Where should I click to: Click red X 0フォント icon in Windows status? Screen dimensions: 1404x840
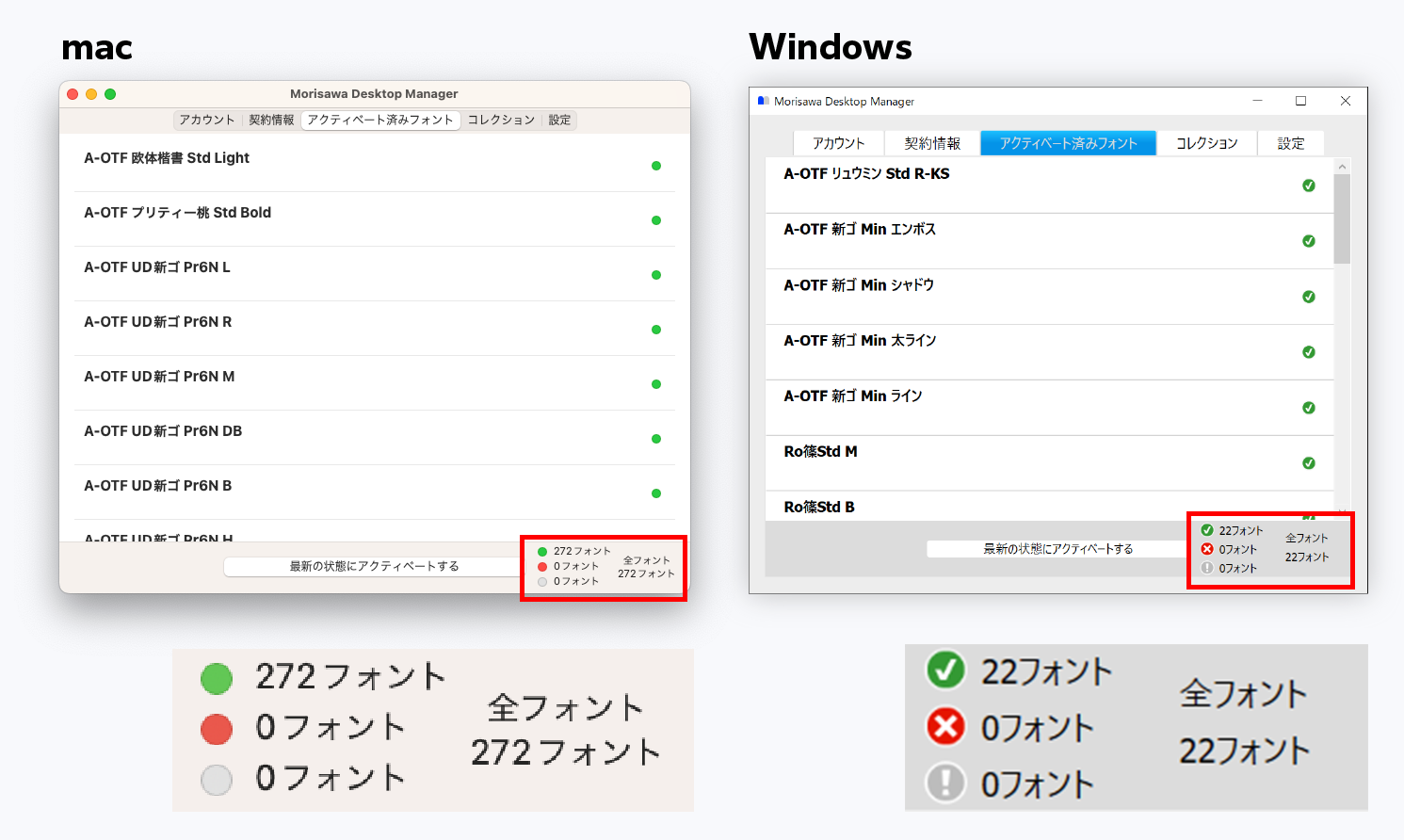click(x=1207, y=549)
